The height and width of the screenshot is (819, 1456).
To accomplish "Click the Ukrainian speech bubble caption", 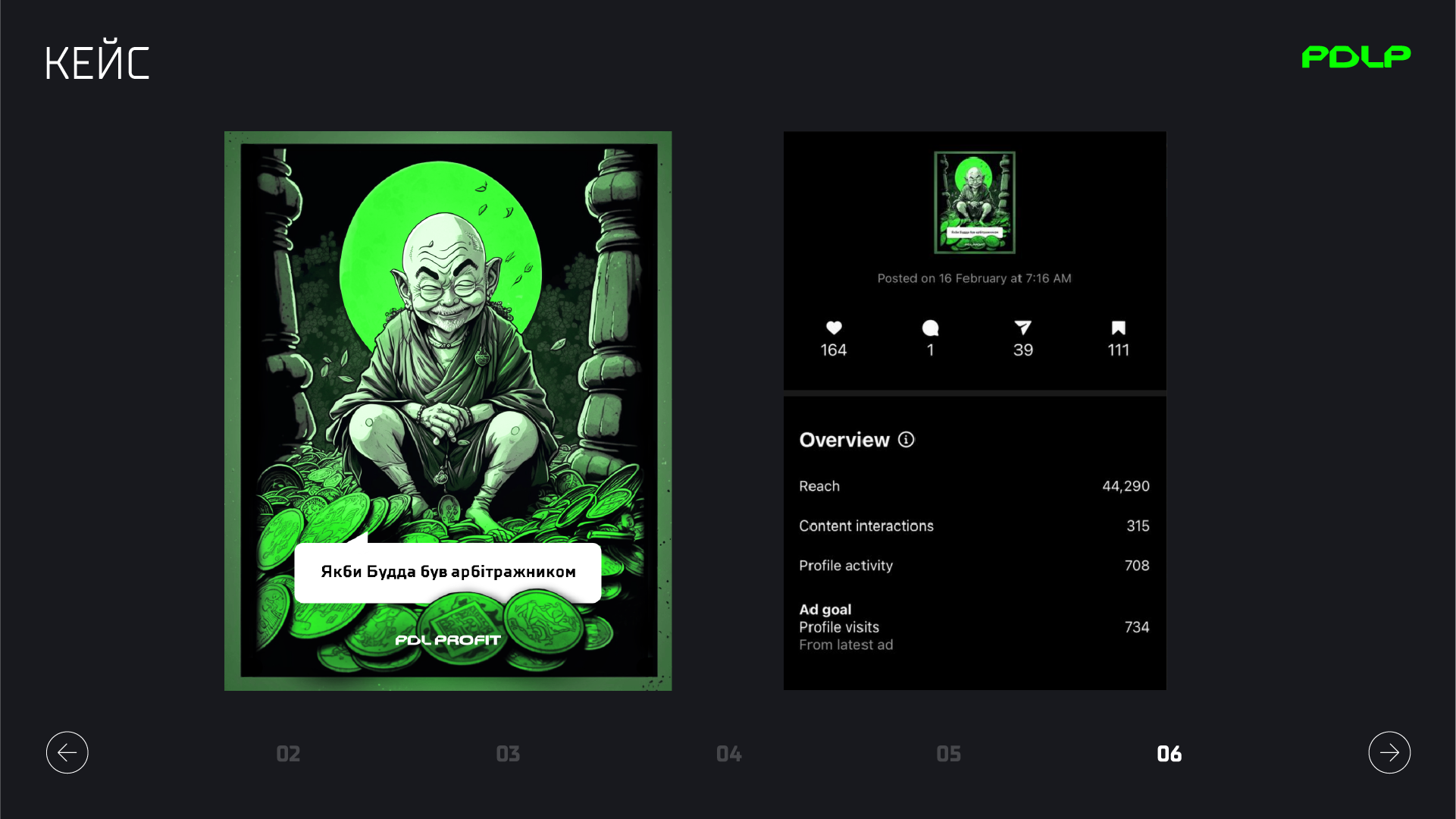I will coord(447,572).
